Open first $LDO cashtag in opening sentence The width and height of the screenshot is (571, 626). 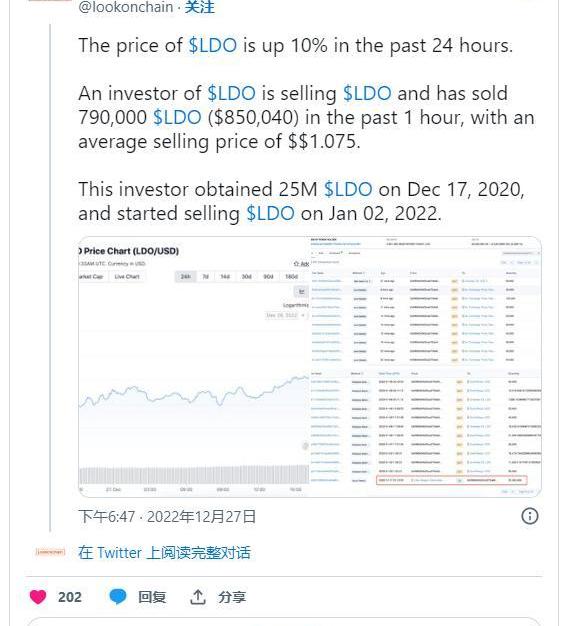click(212, 45)
